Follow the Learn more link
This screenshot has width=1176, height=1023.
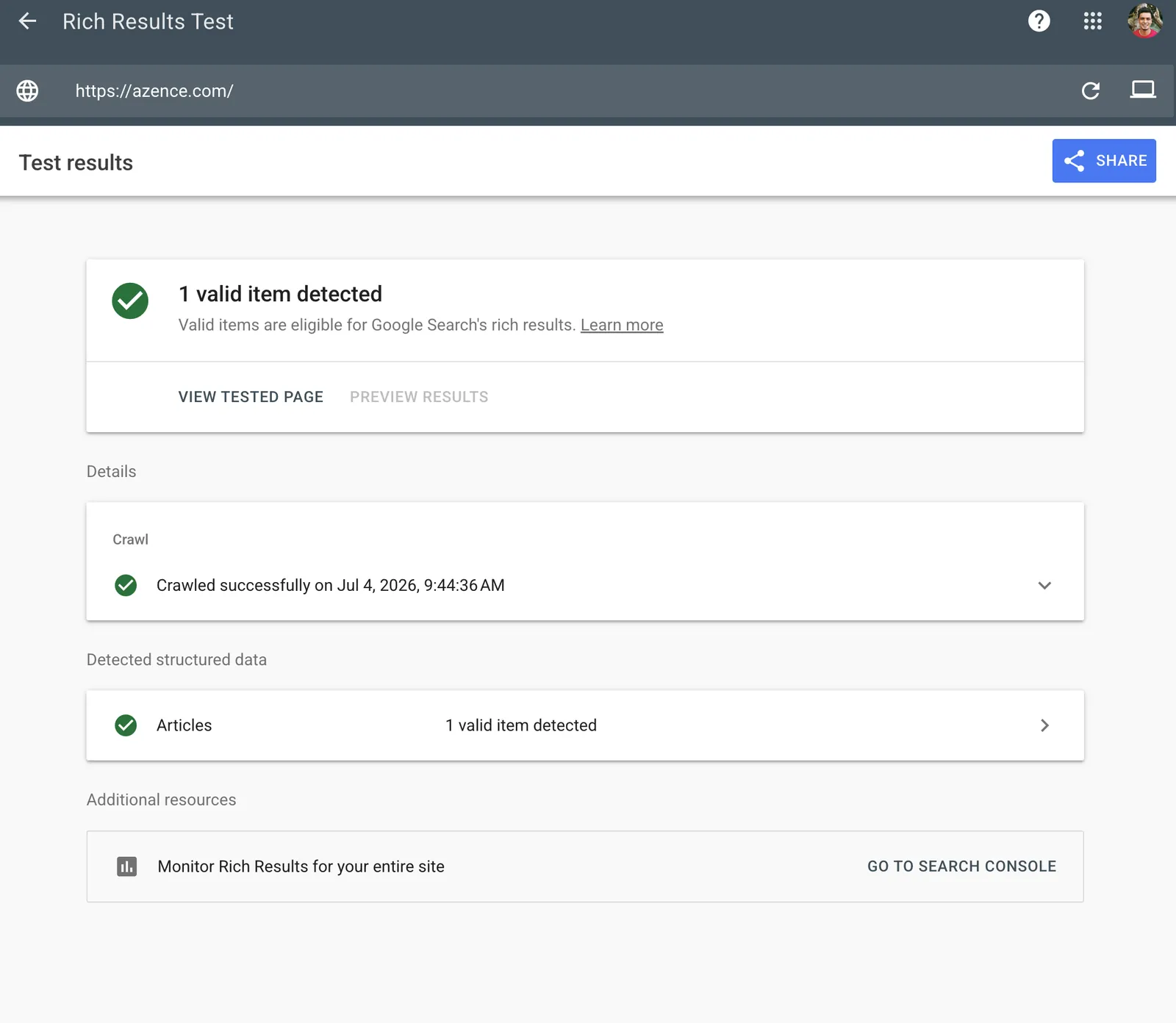tap(622, 325)
